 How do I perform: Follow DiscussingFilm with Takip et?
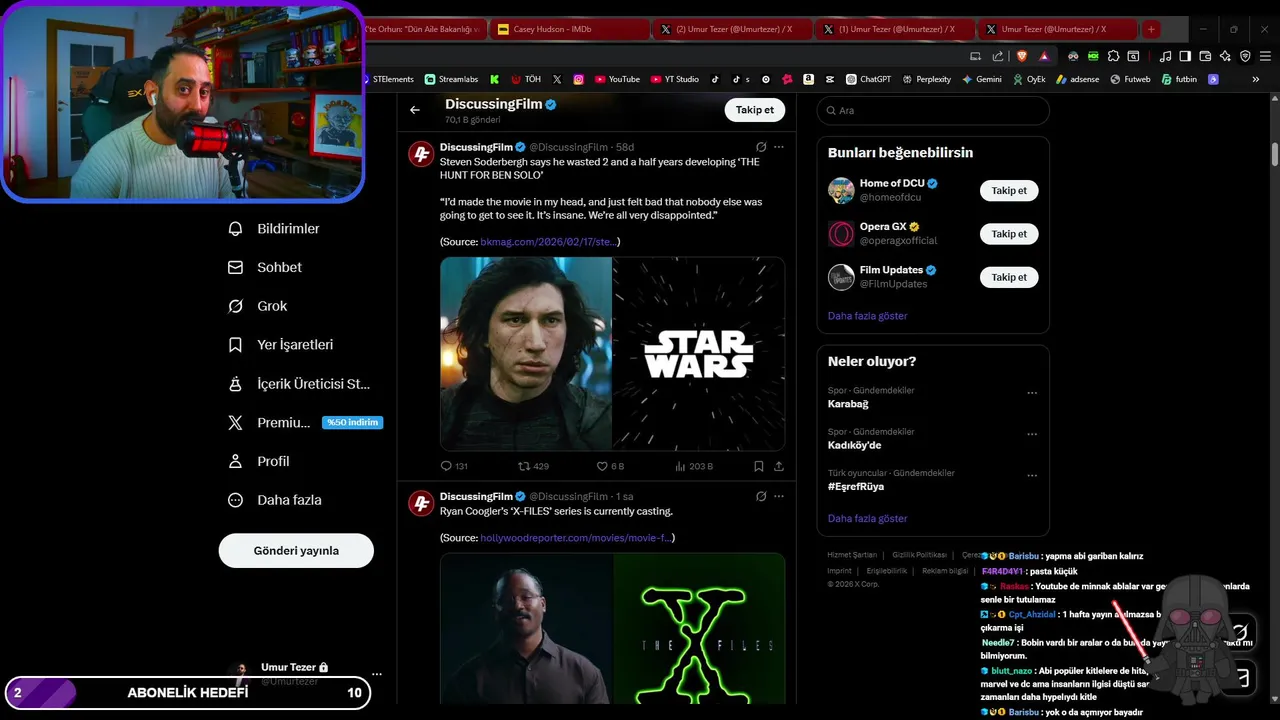755,110
